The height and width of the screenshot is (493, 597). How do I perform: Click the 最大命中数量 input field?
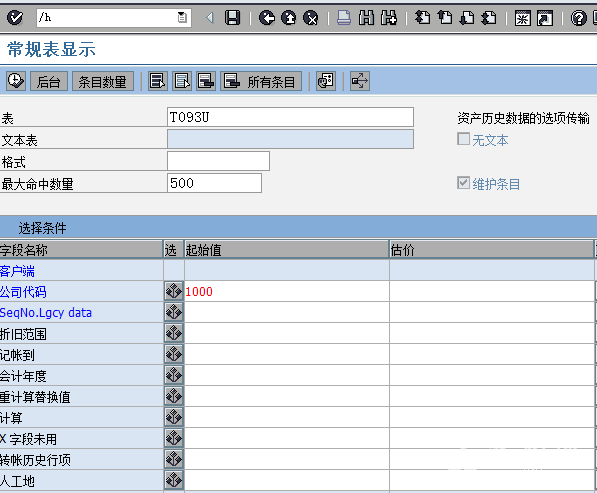(x=214, y=183)
